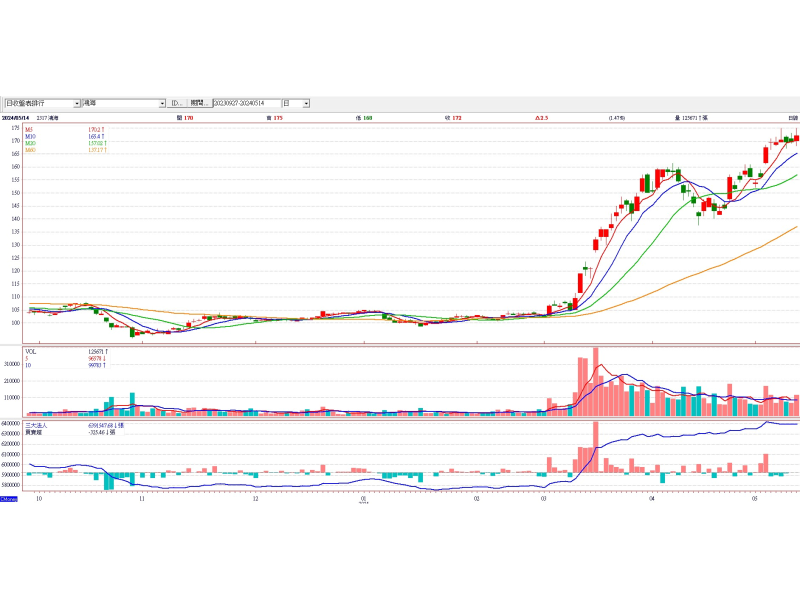800x600 pixels.
Task: Click the blue 10-day volume average label
Action: 28,365
